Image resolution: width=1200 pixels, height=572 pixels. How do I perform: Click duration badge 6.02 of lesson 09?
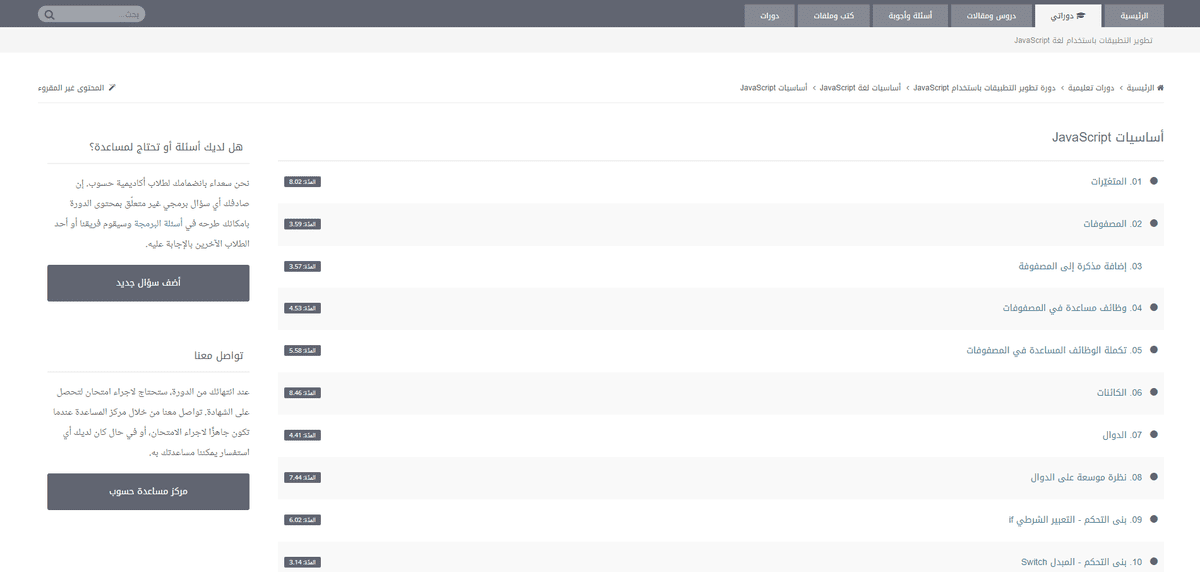pyautogui.click(x=302, y=519)
